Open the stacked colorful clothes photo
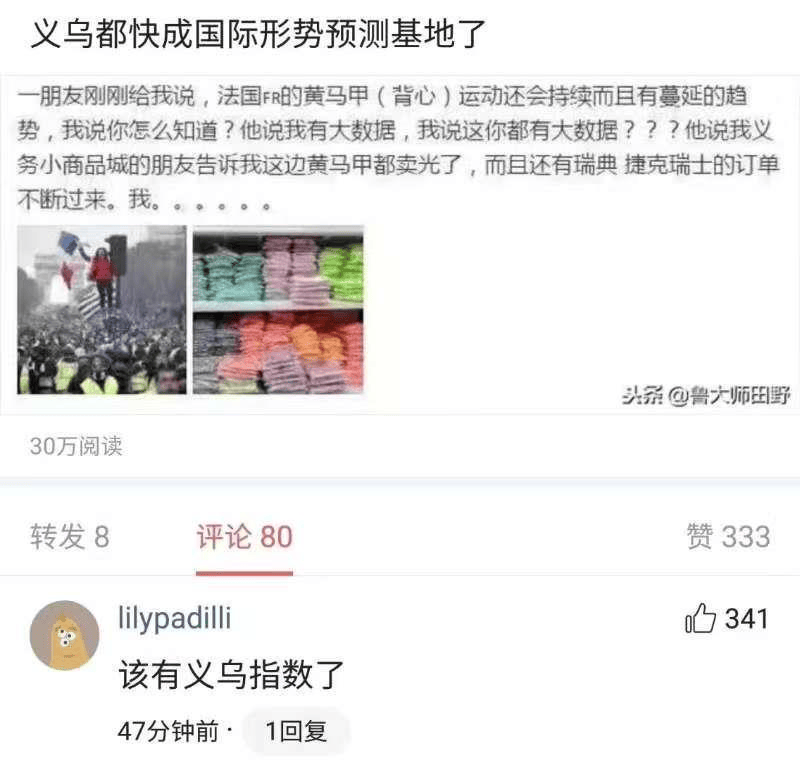Screen dimensions: 800x760 pyautogui.click(x=278, y=310)
